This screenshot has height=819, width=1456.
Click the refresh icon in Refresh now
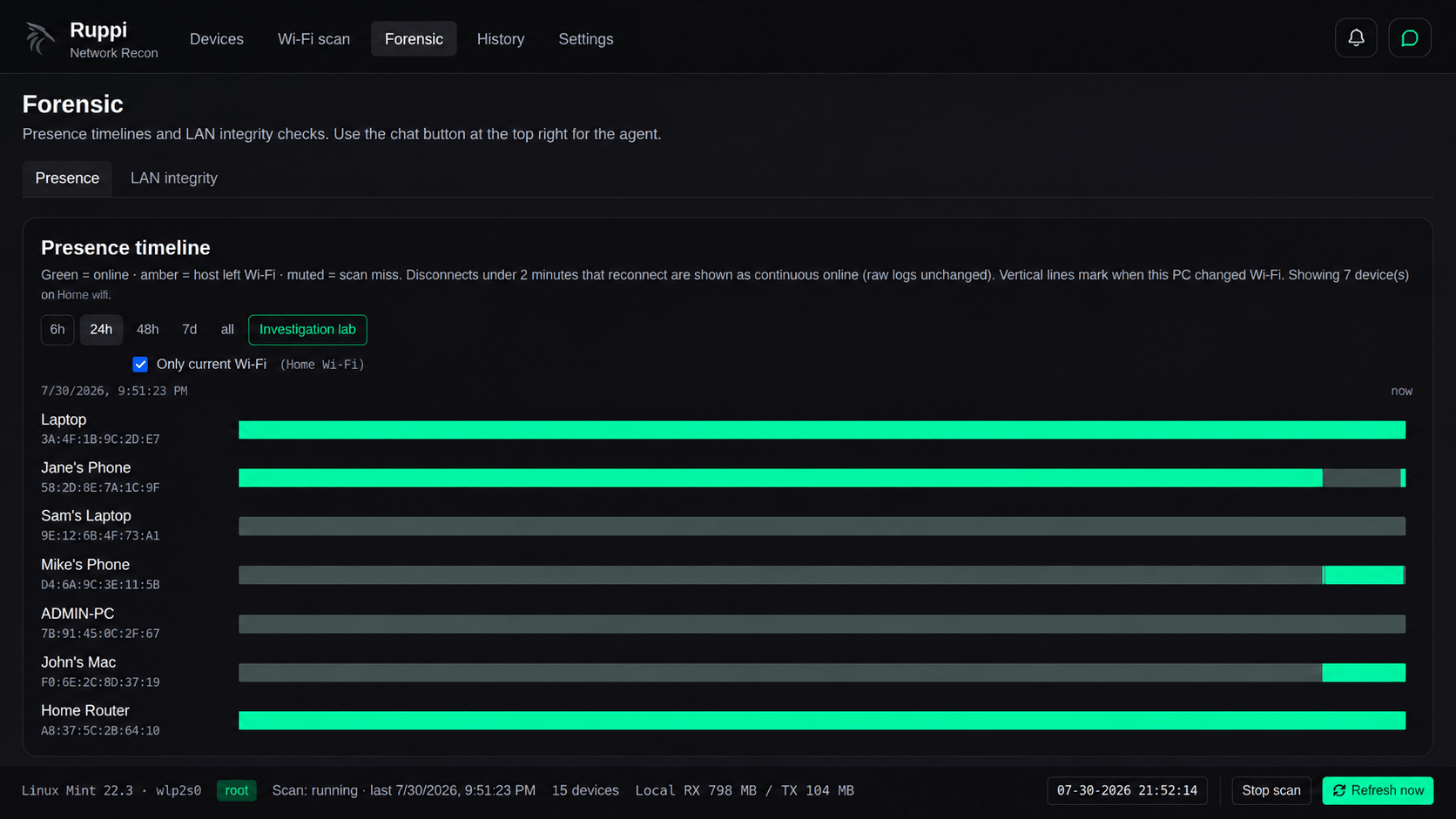[x=1339, y=790]
